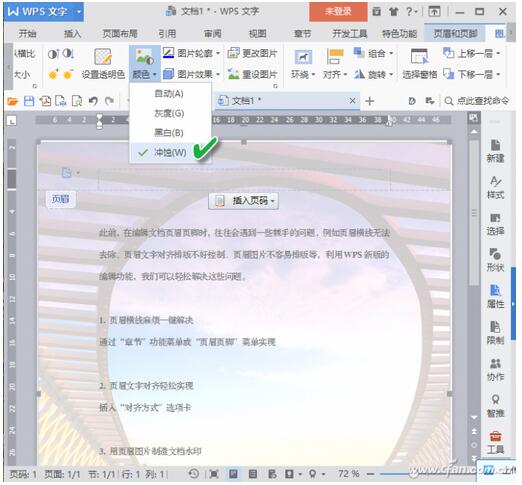
Task: Open the 智推 sidebar panel
Action: (x=495, y=406)
